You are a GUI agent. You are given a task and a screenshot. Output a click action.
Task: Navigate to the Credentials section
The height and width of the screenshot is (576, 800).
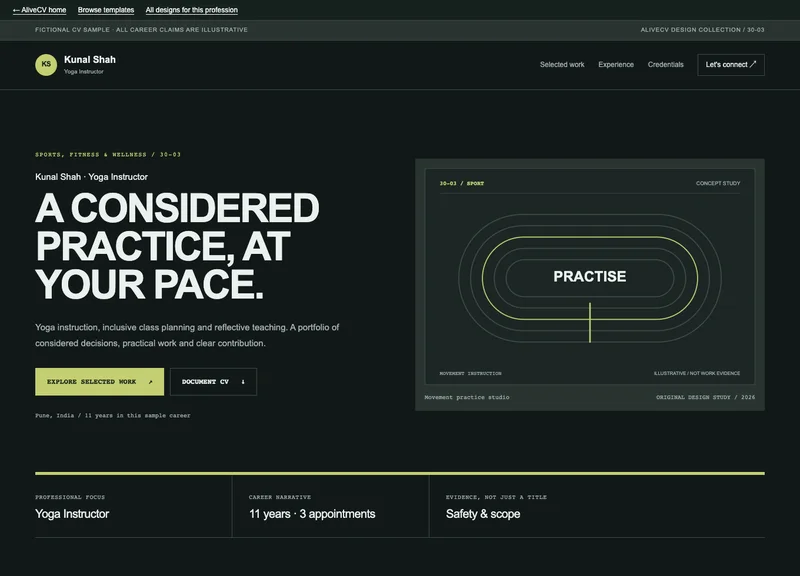point(665,65)
